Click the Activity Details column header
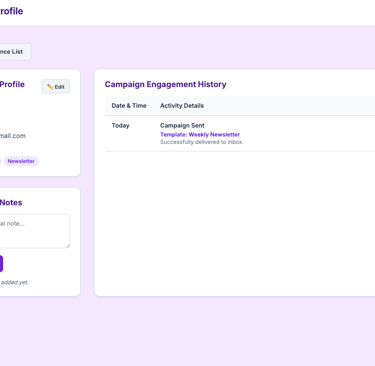375x366 pixels. click(182, 106)
